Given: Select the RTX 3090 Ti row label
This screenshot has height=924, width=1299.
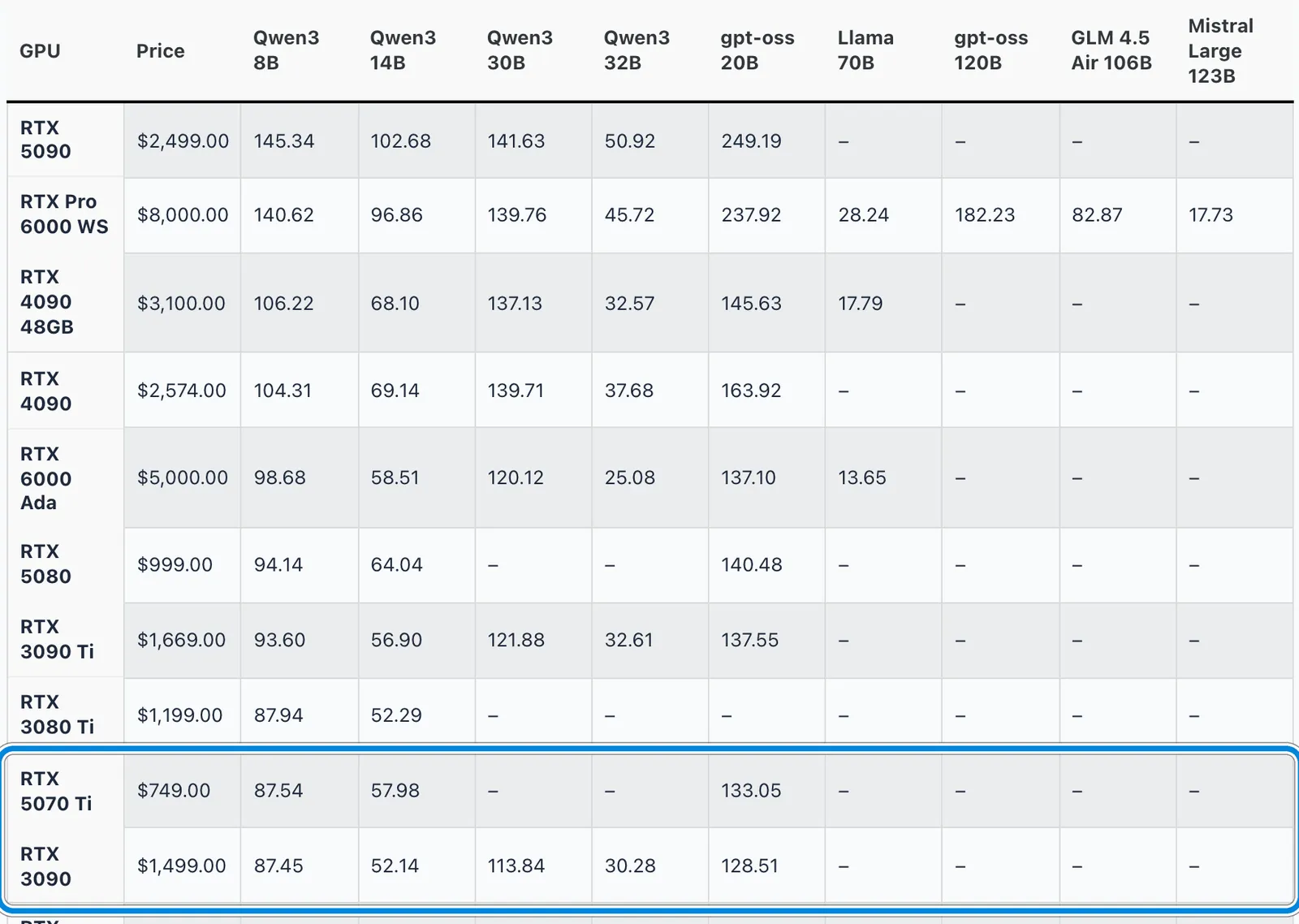Looking at the screenshot, I should [57, 640].
